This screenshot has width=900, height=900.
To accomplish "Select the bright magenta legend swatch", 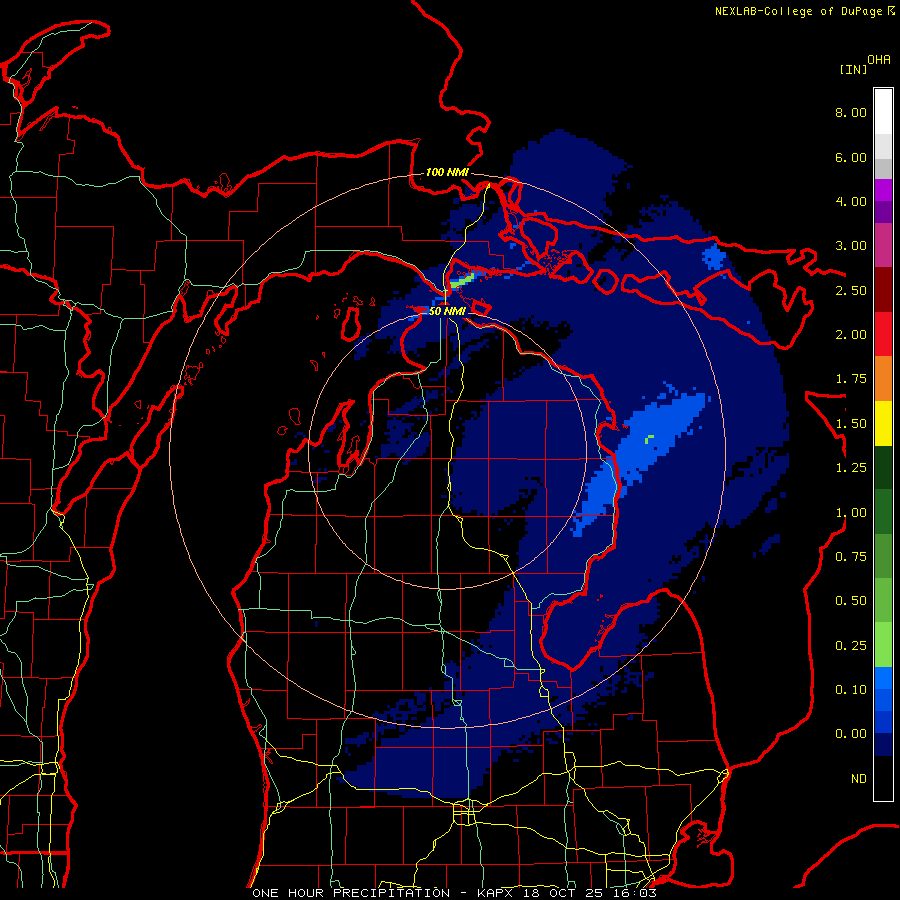I will tap(883, 190).
